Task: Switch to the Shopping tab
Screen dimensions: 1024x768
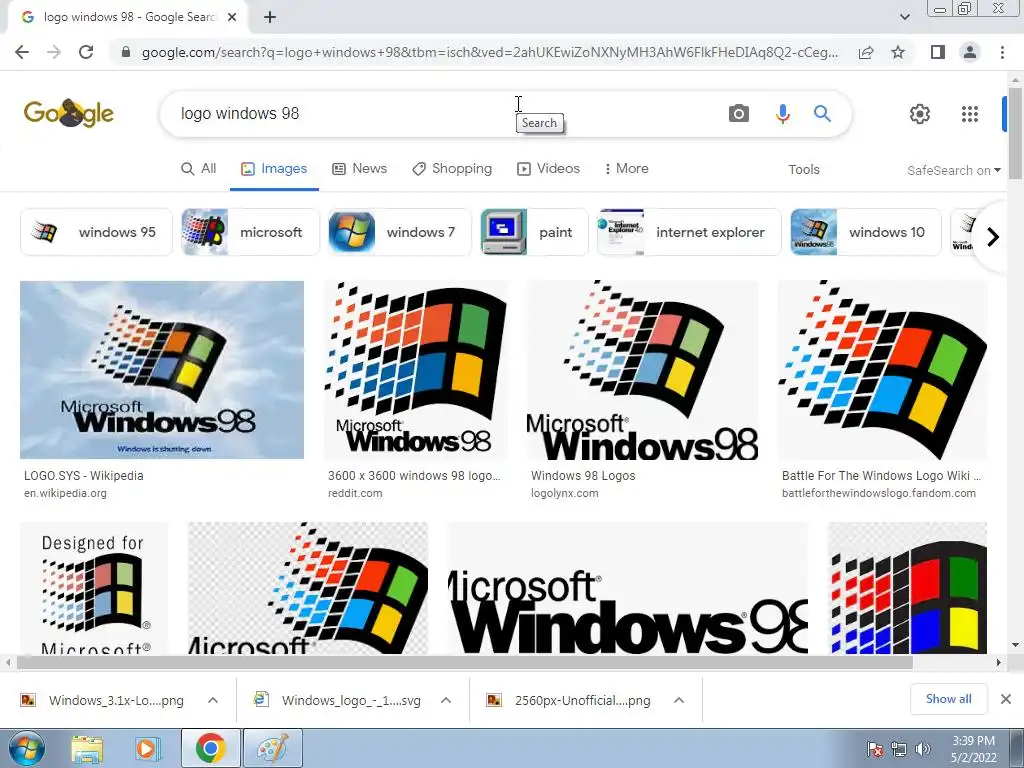Action: point(451,168)
